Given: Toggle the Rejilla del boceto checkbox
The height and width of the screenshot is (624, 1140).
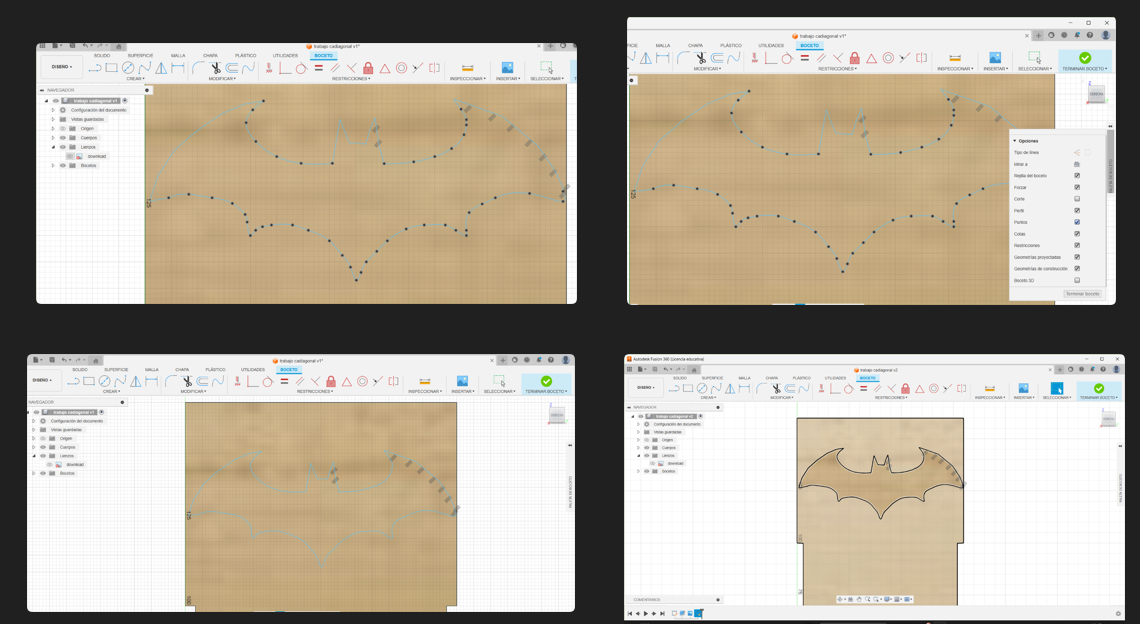Looking at the screenshot, I should click(1077, 175).
